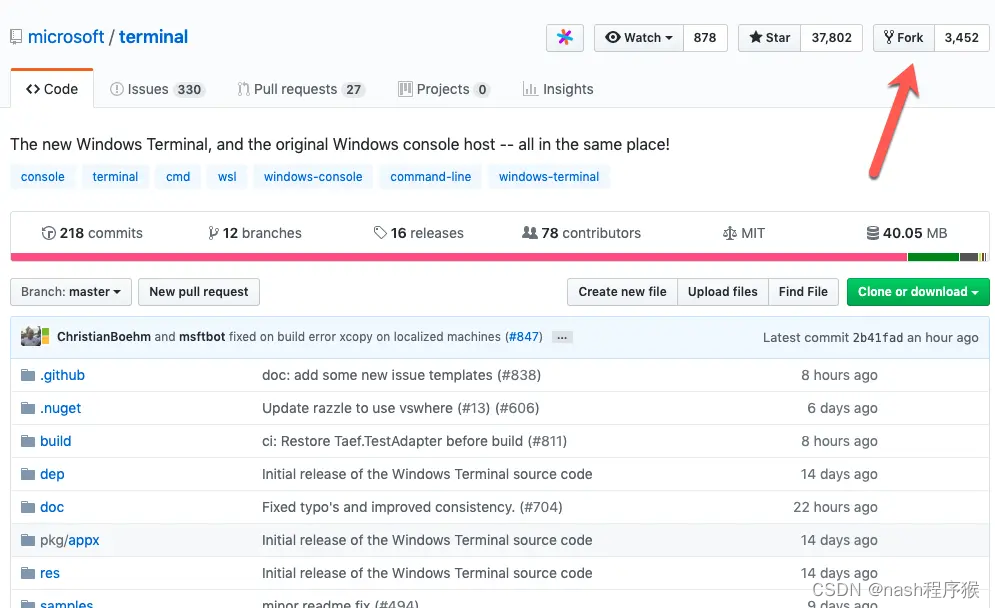Open the .nuget folder name
The height and width of the screenshot is (608, 995).
(60, 408)
